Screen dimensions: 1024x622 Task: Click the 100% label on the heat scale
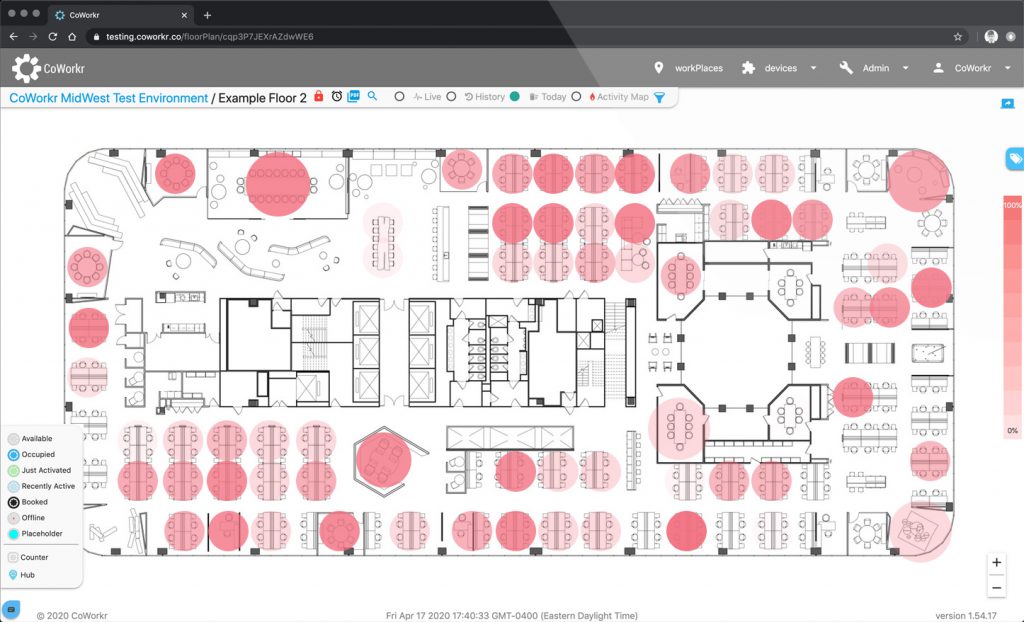pos(1013,205)
